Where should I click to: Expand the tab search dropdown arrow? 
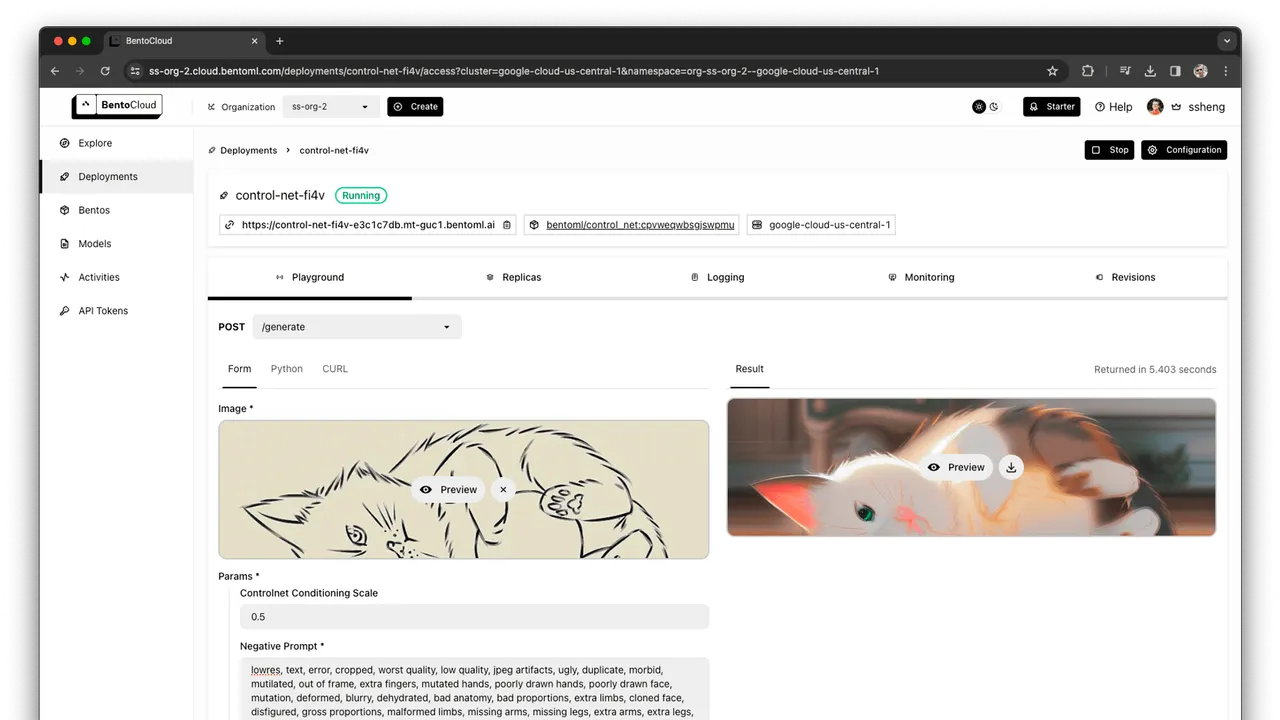pyautogui.click(x=1226, y=41)
